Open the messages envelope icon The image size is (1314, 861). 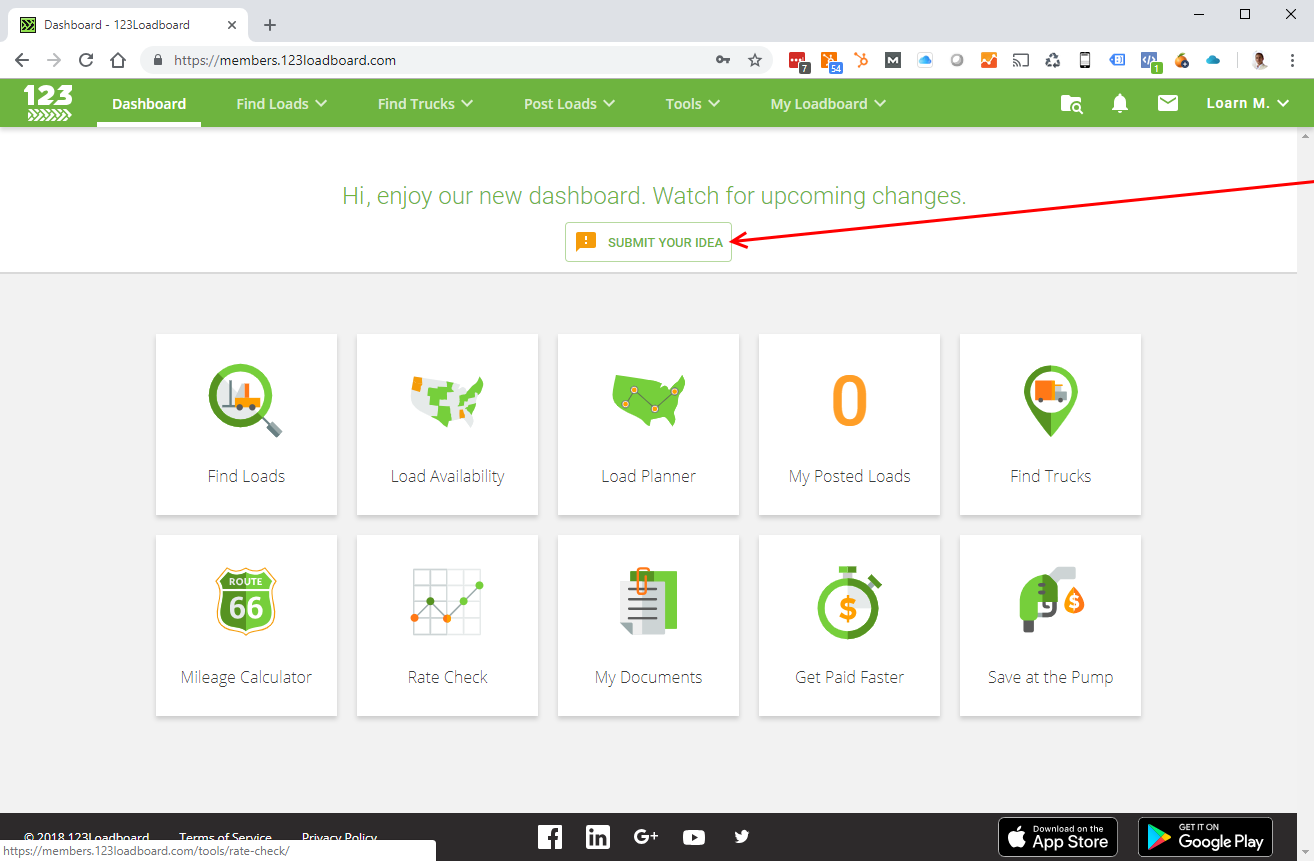tap(1168, 102)
